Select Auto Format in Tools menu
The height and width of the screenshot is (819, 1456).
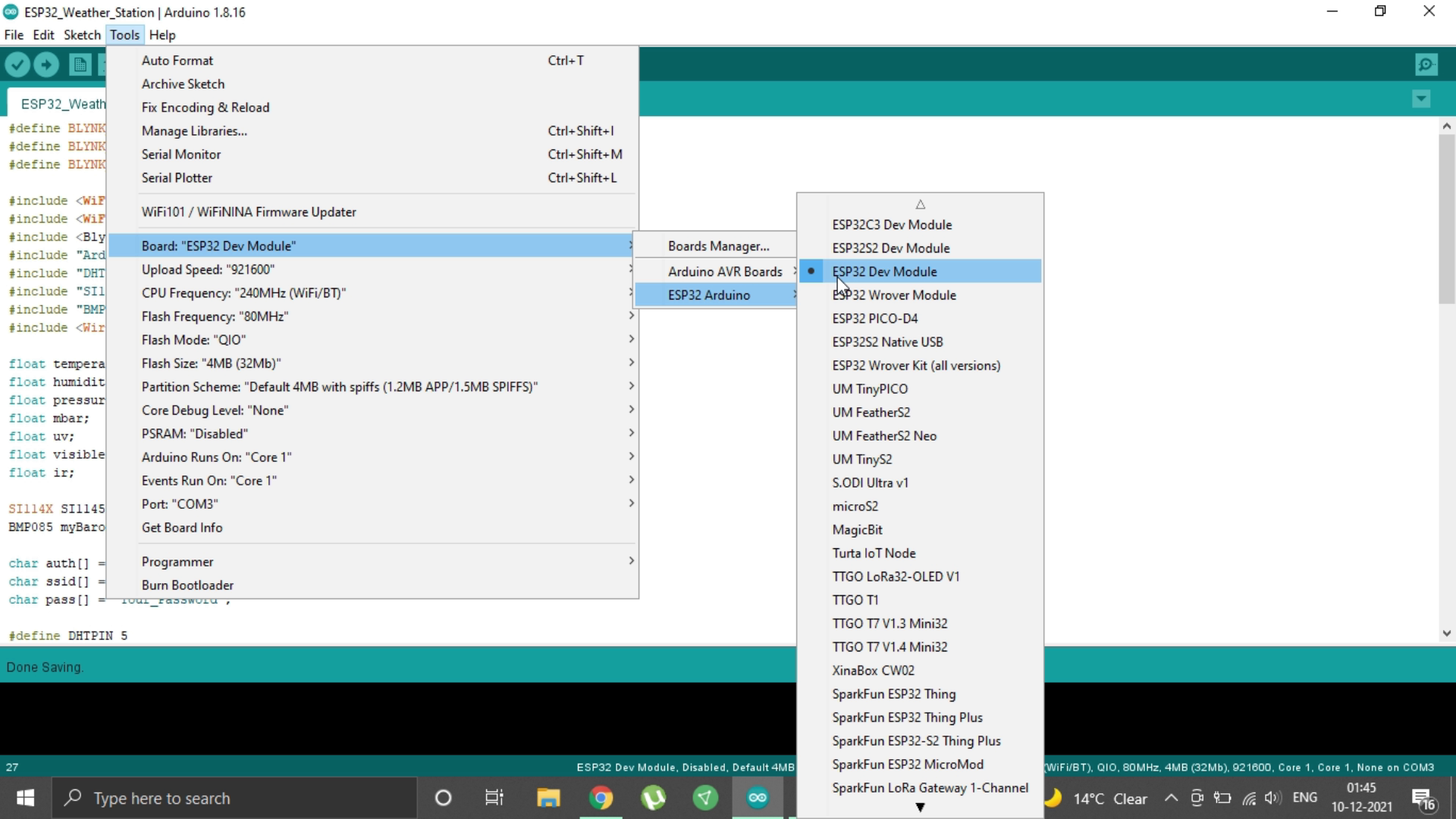(372, 61)
